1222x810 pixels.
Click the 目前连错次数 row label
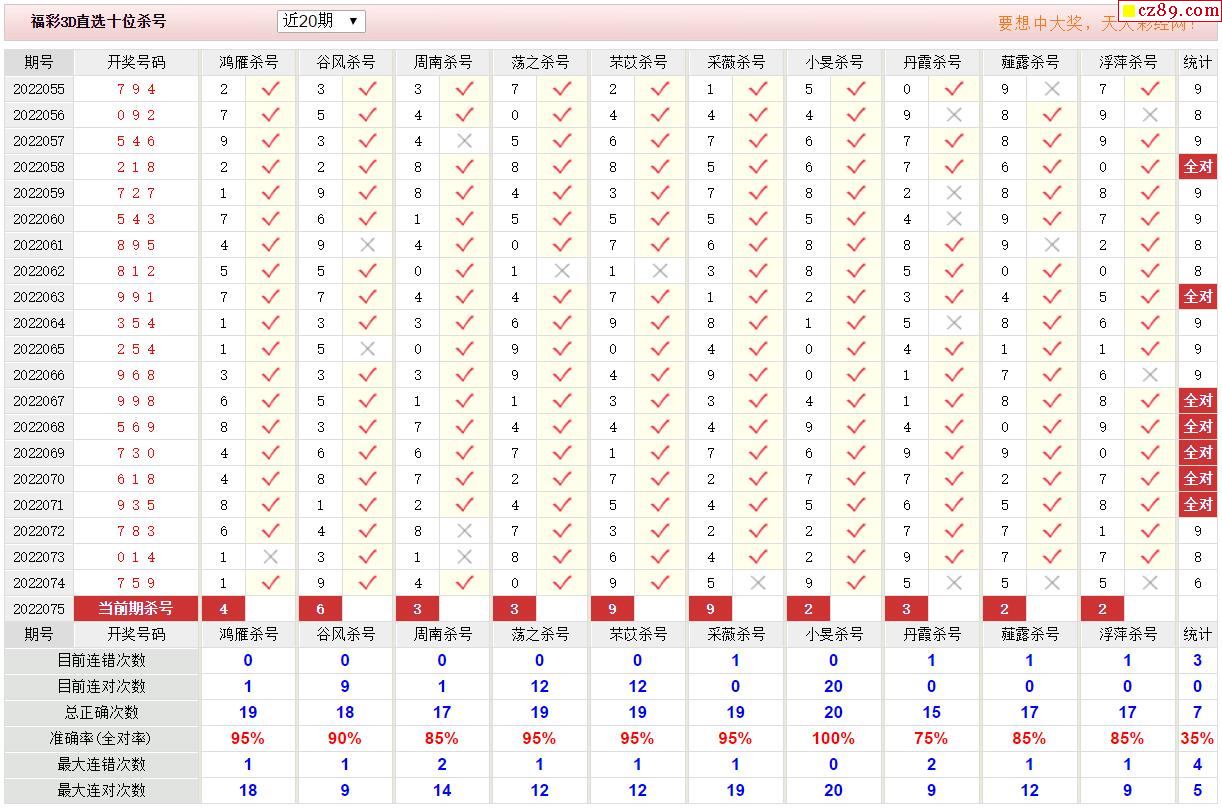click(101, 660)
